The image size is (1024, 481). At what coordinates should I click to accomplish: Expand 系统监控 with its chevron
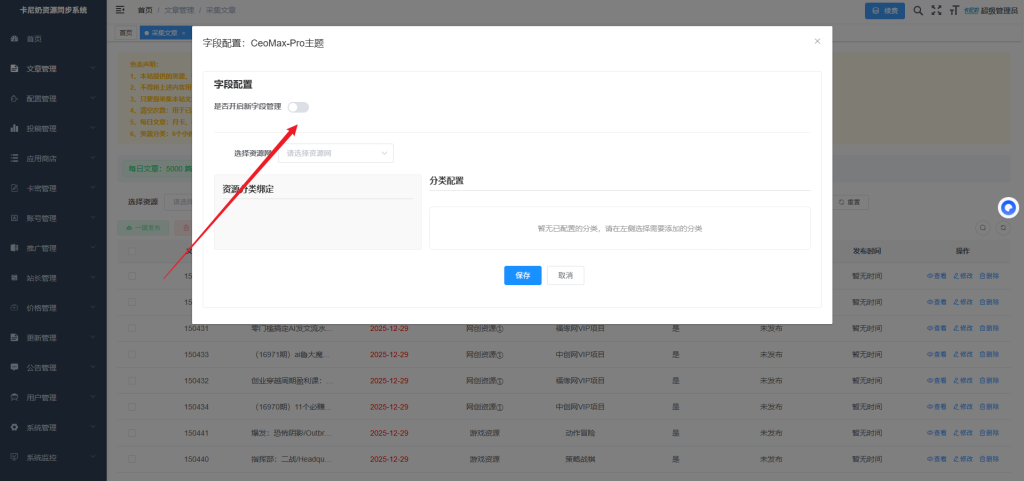(93, 458)
